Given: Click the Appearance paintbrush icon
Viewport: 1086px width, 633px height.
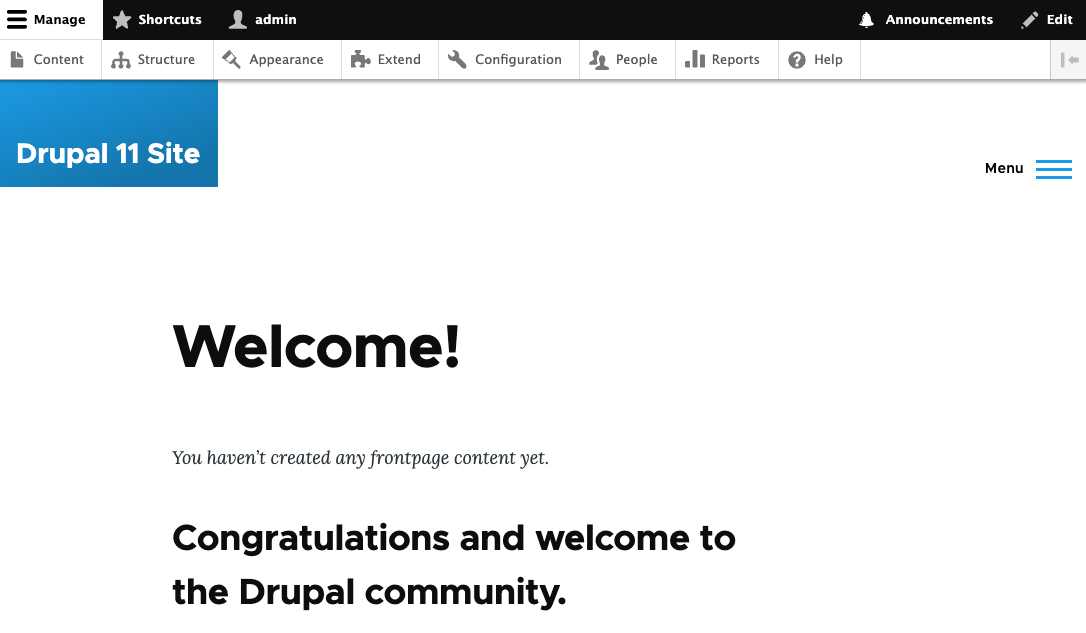Looking at the screenshot, I should 232,60.
